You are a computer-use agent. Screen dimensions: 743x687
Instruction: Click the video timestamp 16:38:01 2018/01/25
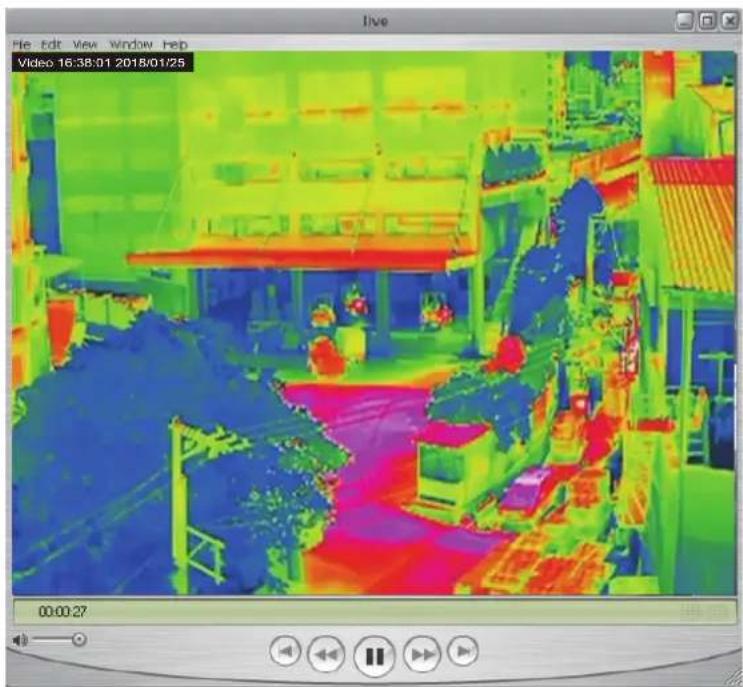click(121, 63)
